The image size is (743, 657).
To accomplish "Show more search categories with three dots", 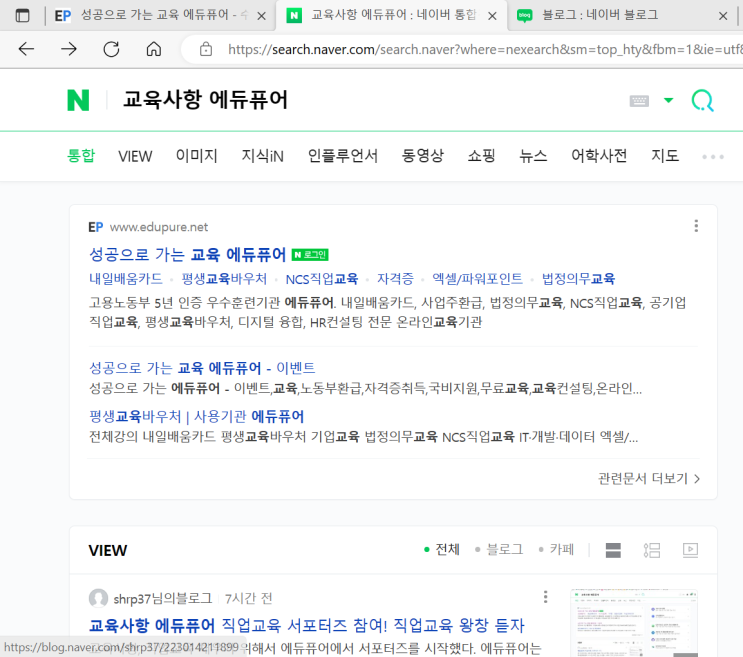I will [x=713, y=156].
